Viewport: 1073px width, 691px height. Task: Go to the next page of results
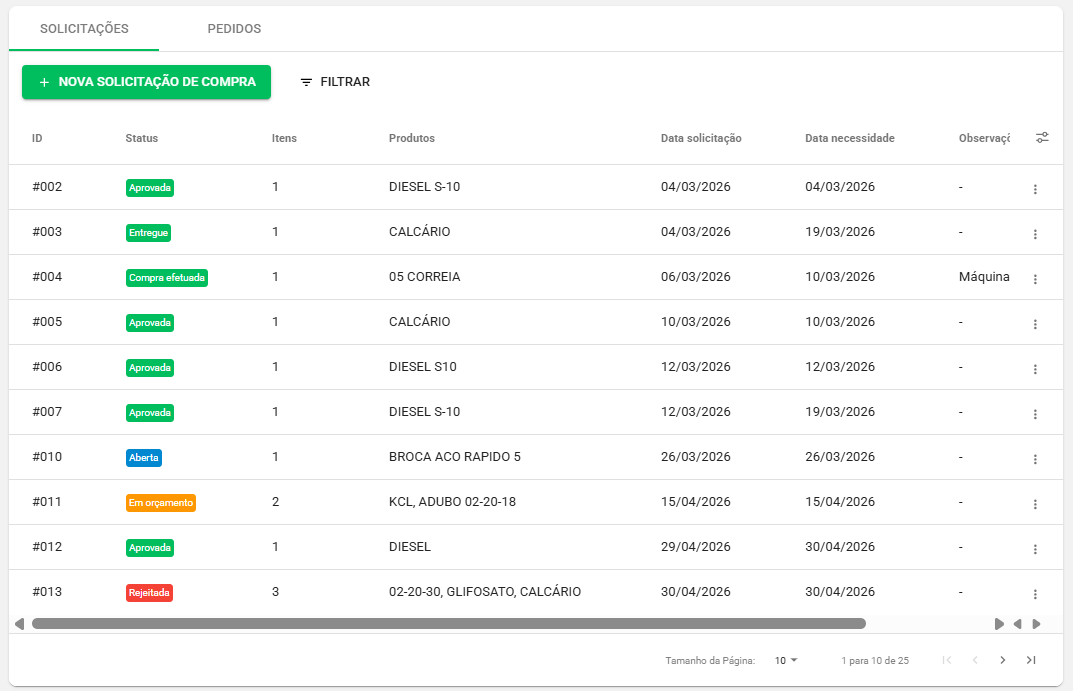[1003, 660]
